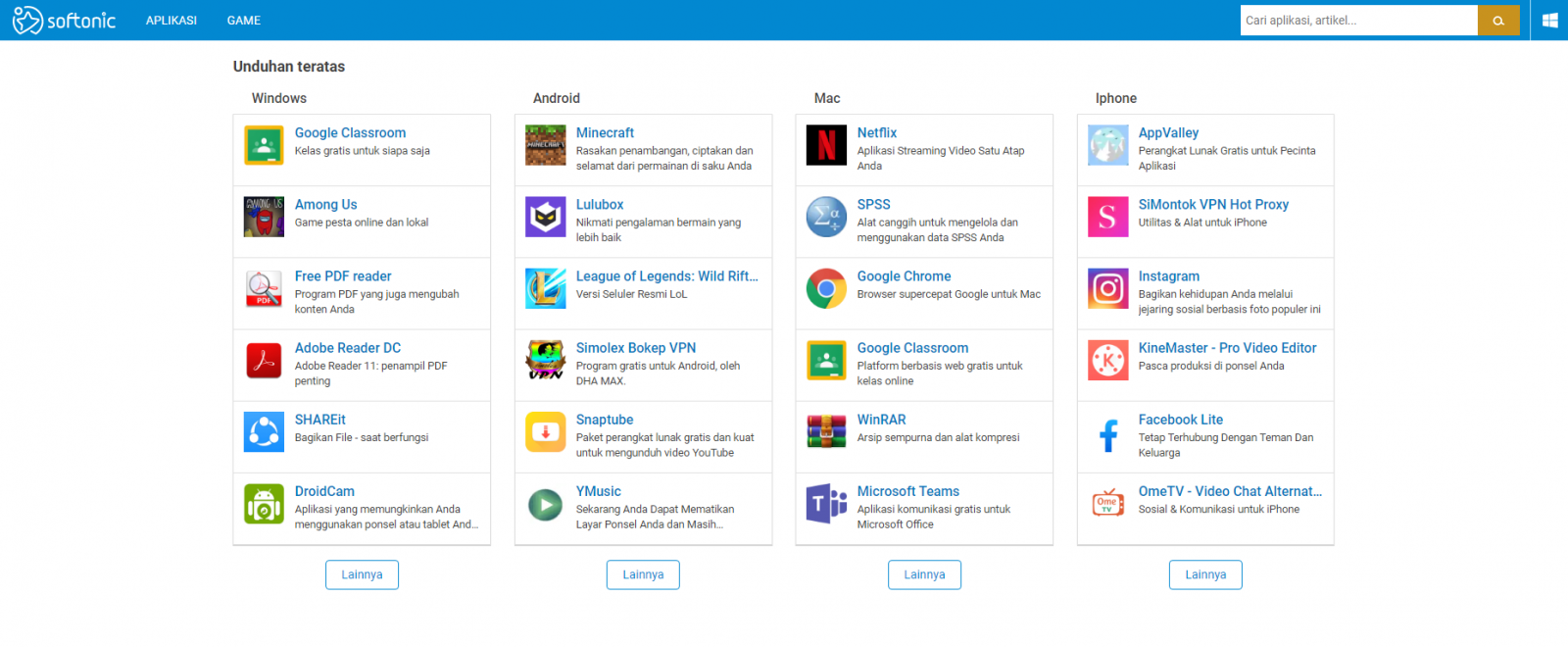Click Lainnya button under Android
Screen dimensions: 1568x647
(643, 574)
